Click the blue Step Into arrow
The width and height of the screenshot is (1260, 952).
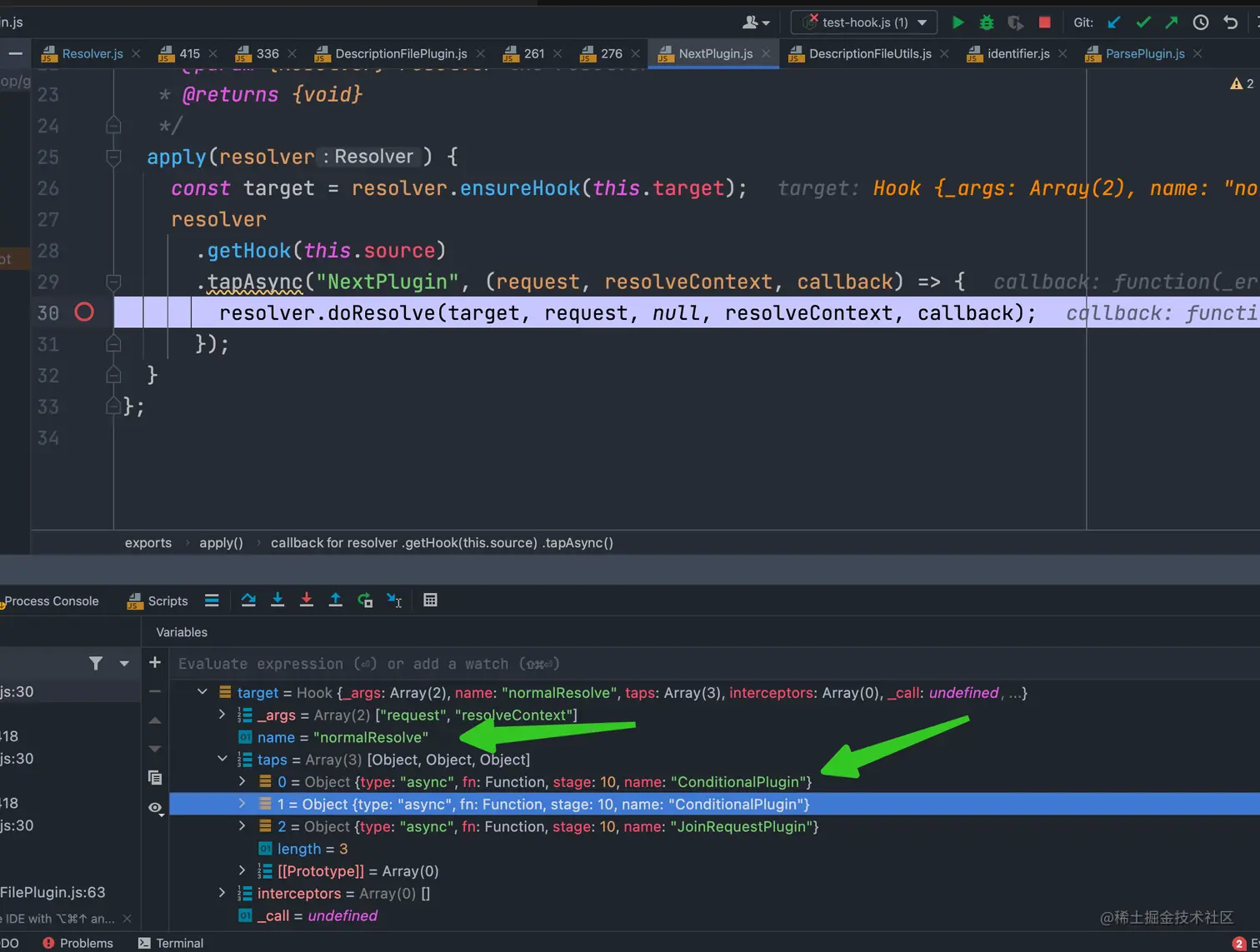(x=277, y=601)
